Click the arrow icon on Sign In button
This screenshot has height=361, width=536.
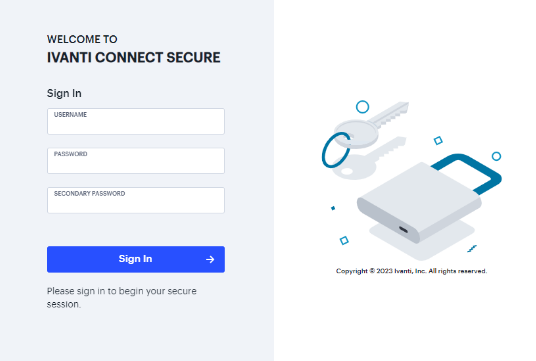210,259
